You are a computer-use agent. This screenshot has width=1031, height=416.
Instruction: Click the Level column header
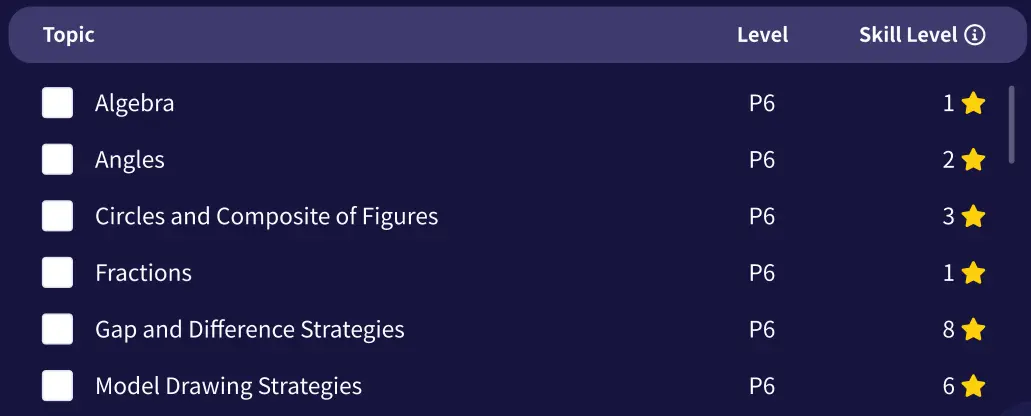763,35
